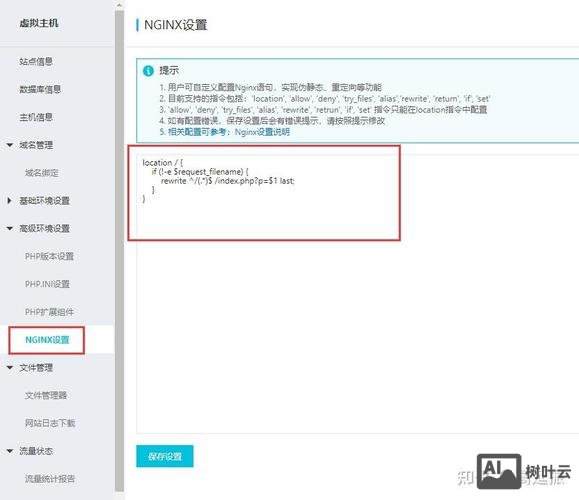The width and height of the screenshot is (579, 500).
Task: Select the 流量状态 menu label
Action: [x=36, y=451]
